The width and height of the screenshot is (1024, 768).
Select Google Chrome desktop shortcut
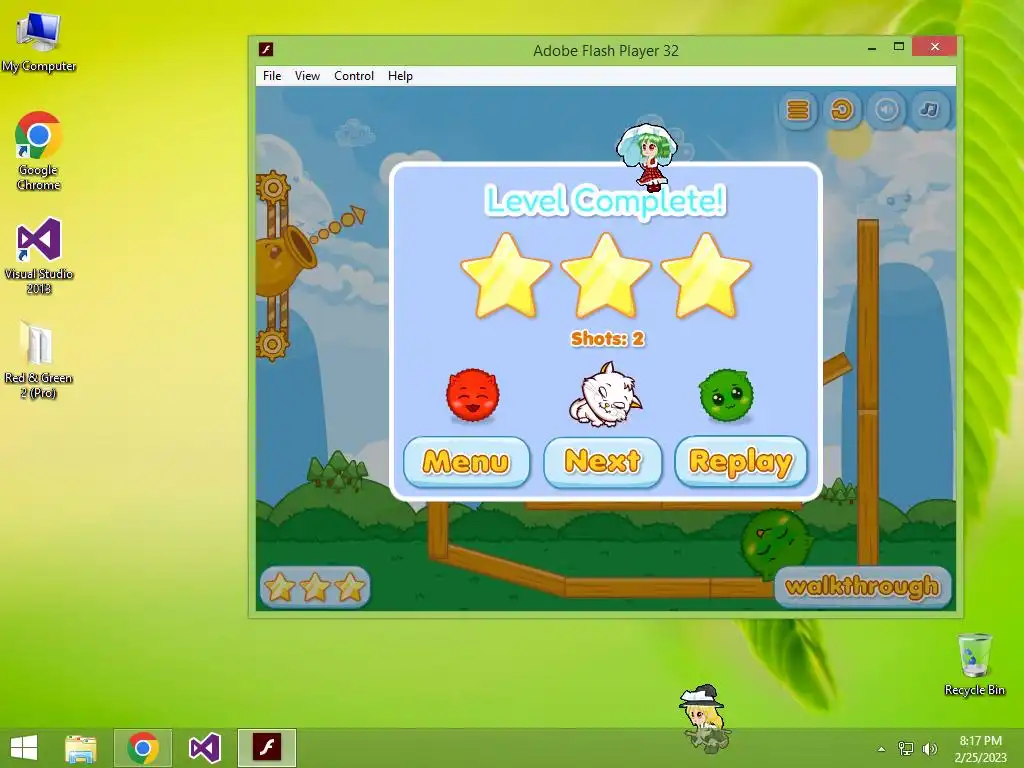click(x=39, y=151)
